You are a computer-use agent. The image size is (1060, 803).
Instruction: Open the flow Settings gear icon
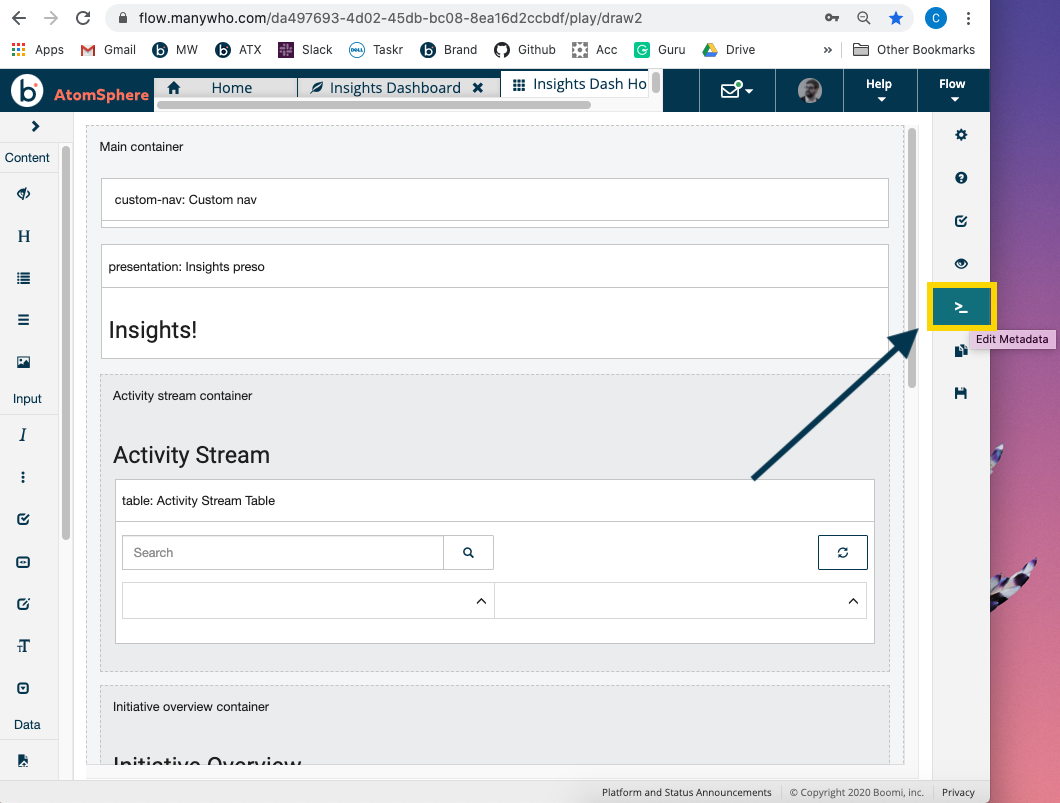[x=960, y=134]
